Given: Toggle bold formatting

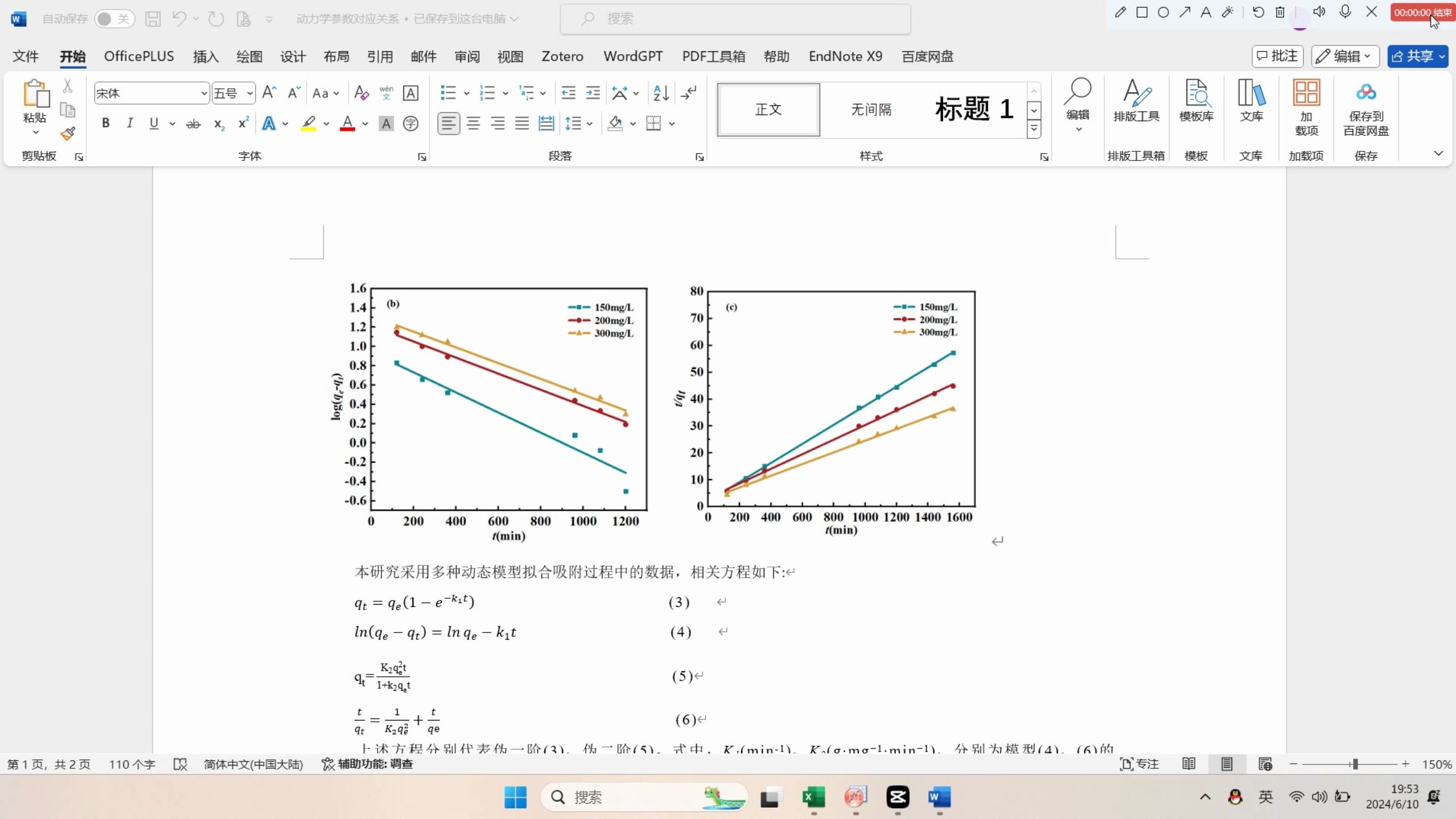Looking at the screenshot, I should pyautogui.click(x=105, y=123).
